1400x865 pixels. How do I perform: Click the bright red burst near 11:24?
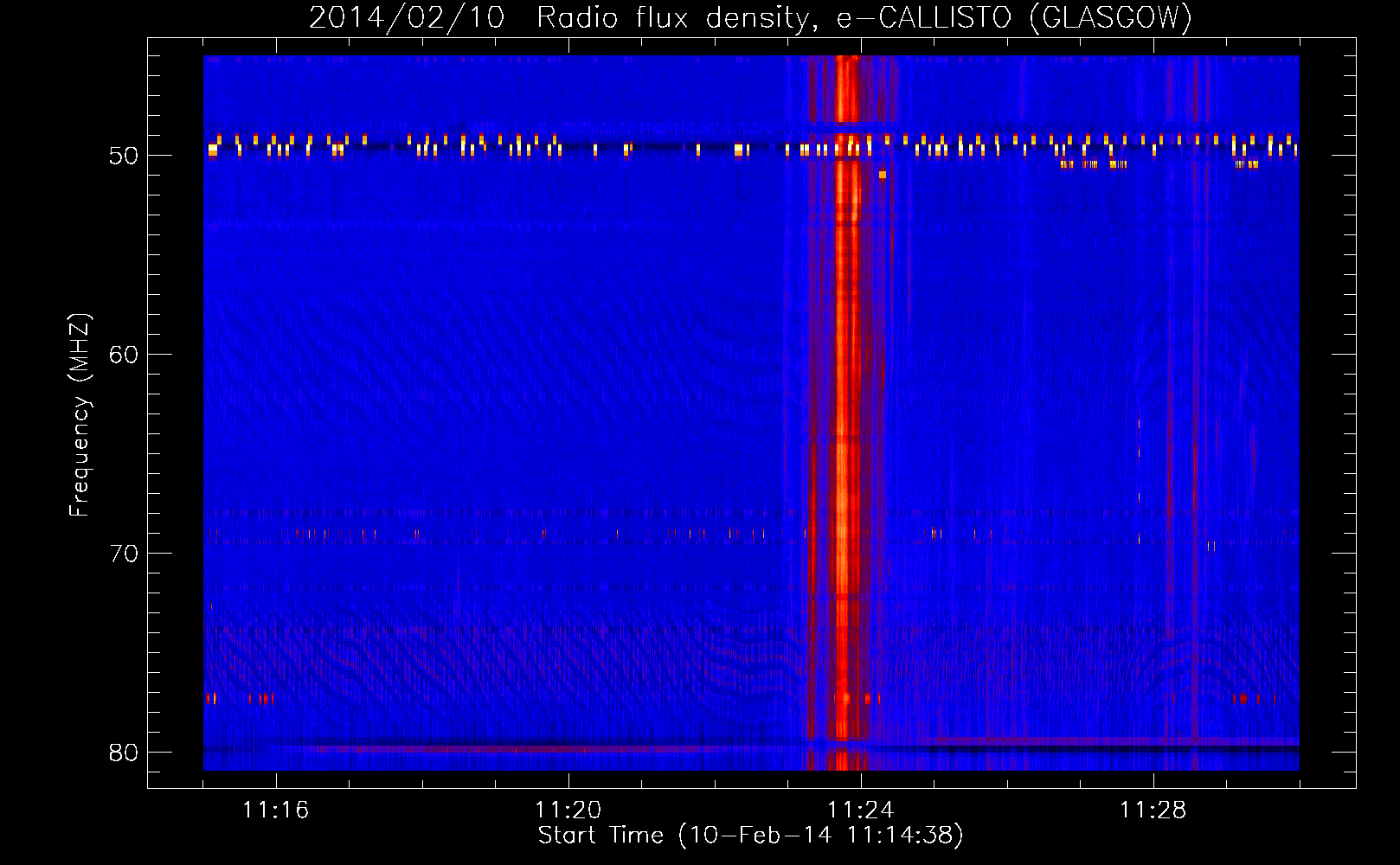[x=845, y=413]
